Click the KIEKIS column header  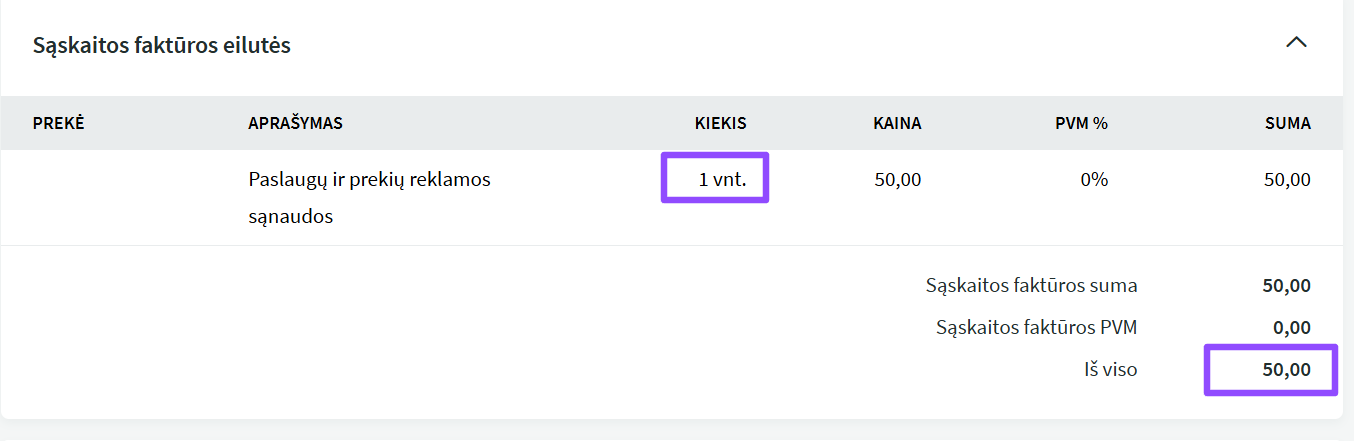pyautogui.click(x=720, y=124)
